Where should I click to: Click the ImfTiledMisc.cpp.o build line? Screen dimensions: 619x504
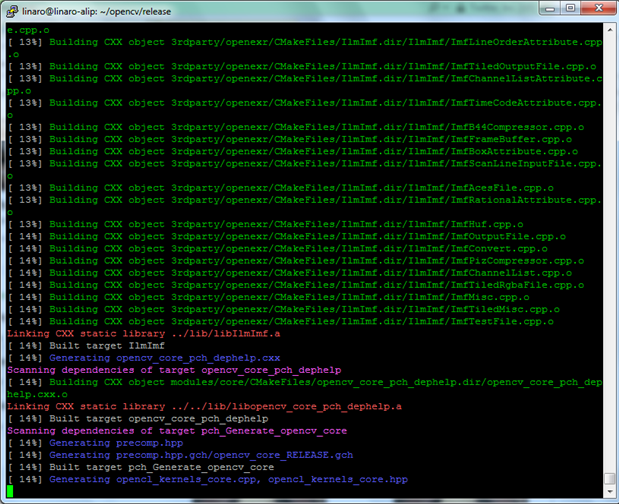coord(283,309)
